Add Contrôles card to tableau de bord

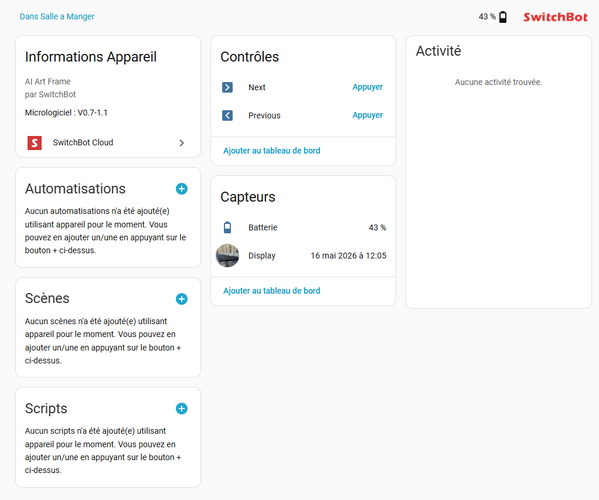pos(272,150)
